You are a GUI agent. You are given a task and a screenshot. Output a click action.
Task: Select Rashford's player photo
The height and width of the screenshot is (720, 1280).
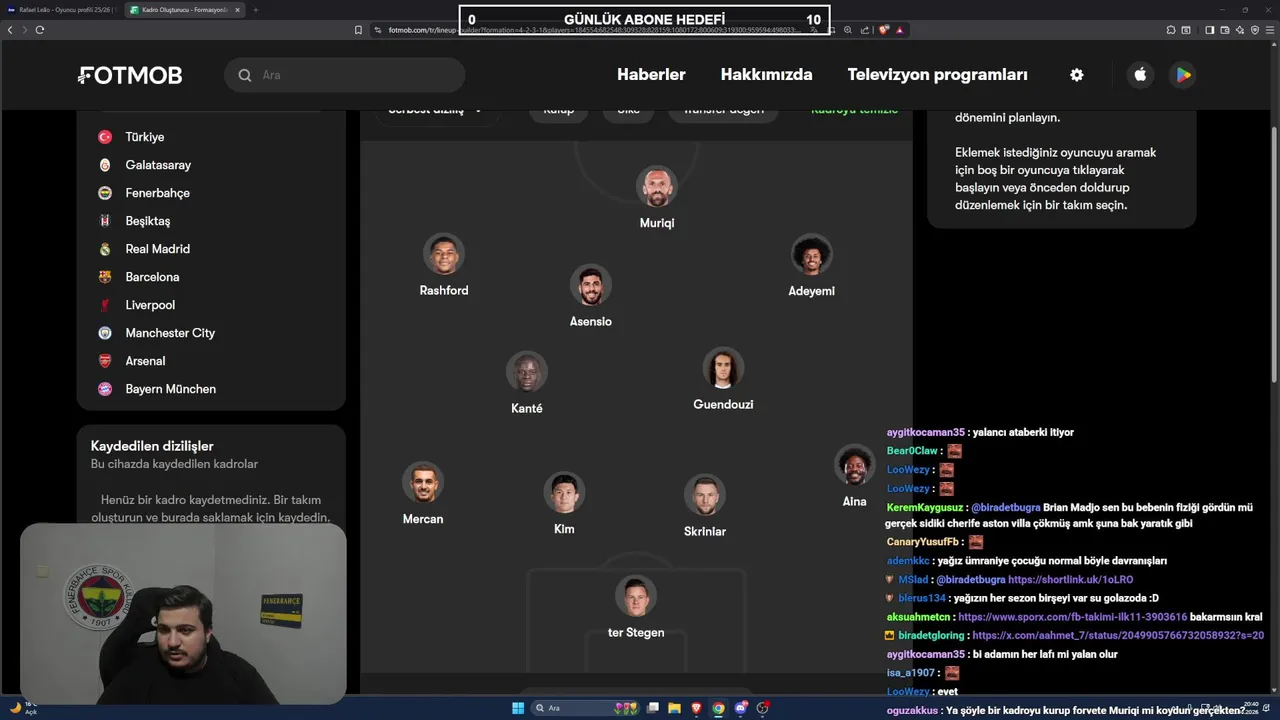tap(444, 254)
